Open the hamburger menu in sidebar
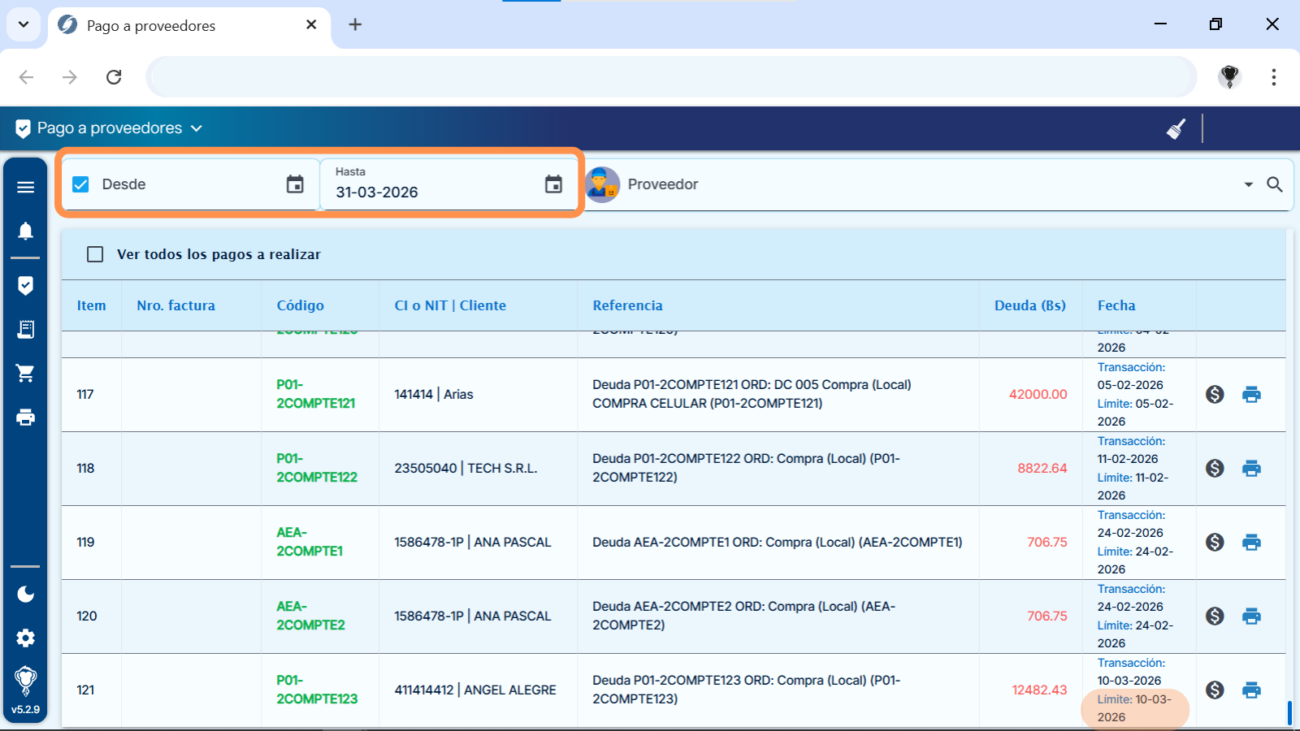 click(26, 187)
